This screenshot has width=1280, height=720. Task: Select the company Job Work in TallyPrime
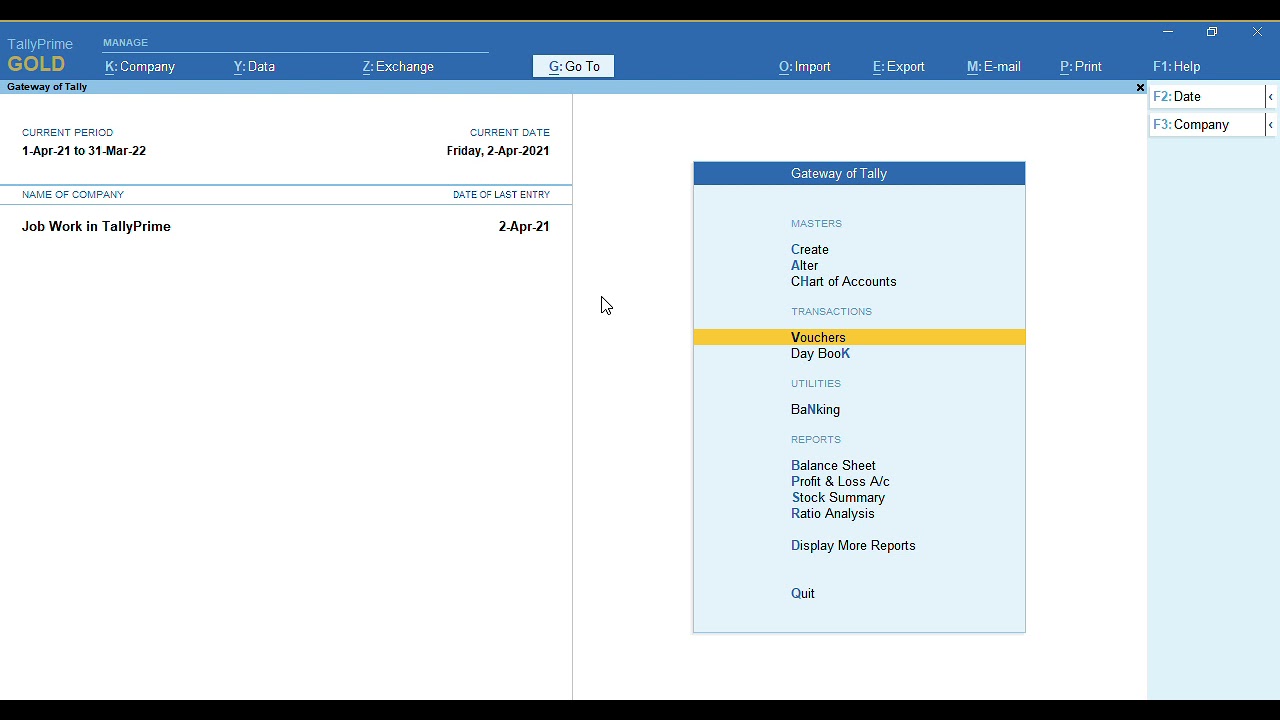pos(96,227)
